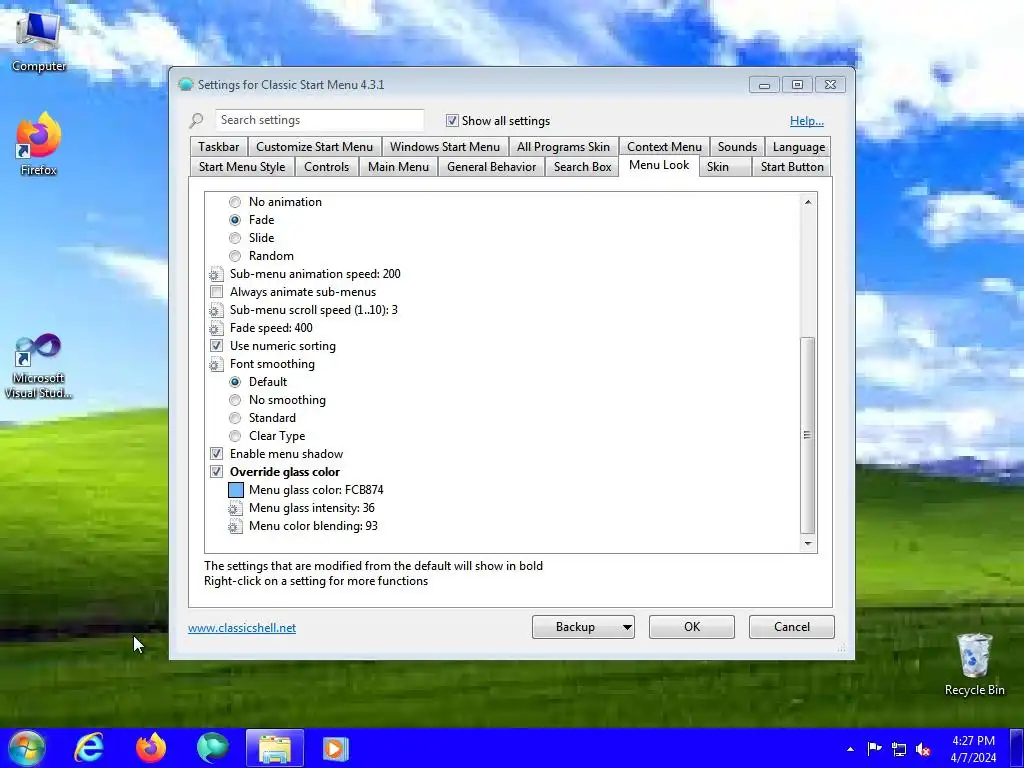Select the Recycle Bin desktop icon
Viewport: 1024px width, 768px height.
tap(974, 664)
